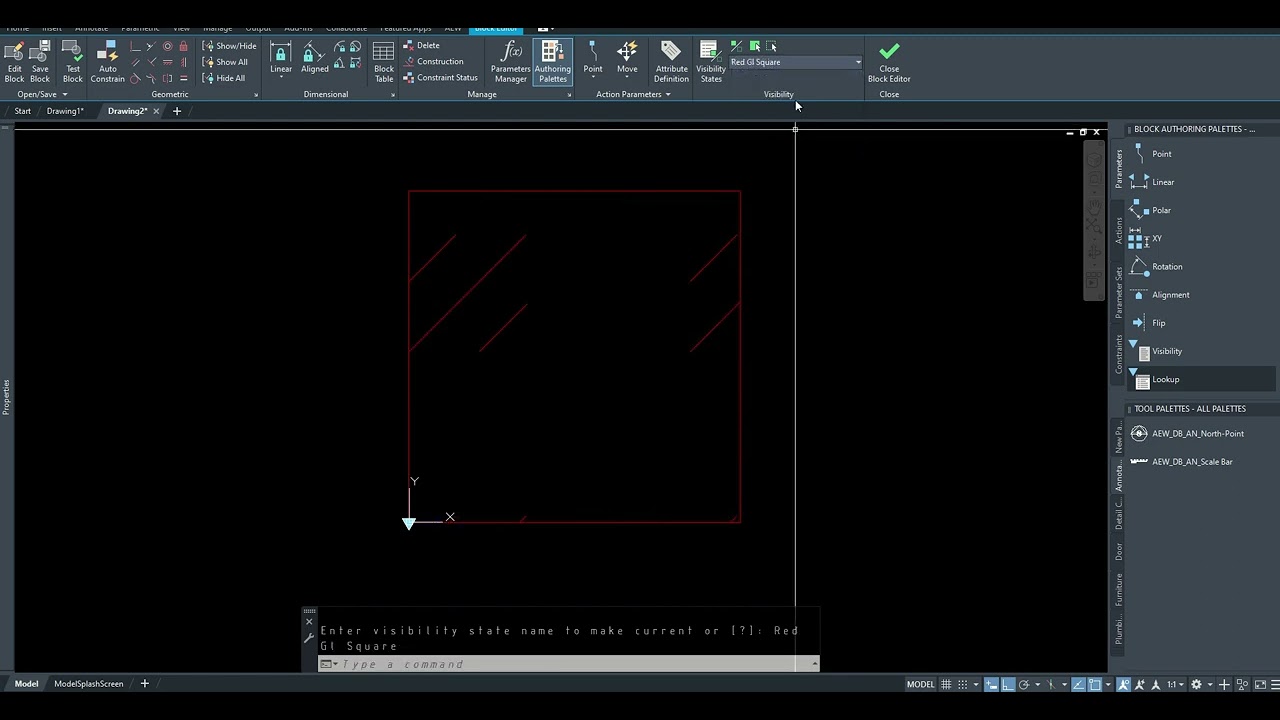
Task: Add an Aligned dimensional constraint
Action: [x=314, y=58]
